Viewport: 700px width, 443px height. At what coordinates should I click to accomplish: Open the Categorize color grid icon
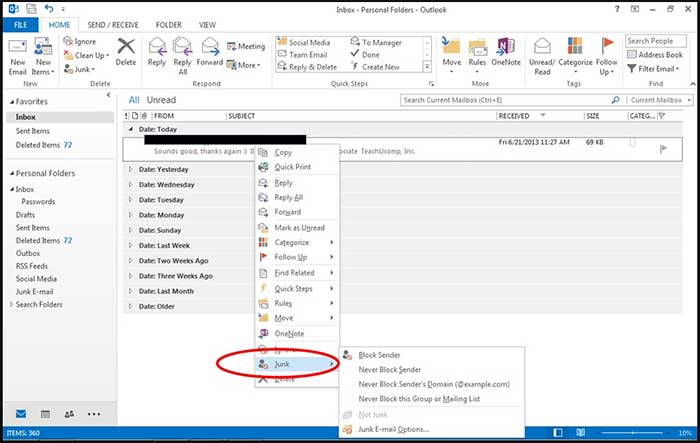click(x=575, y=46)
